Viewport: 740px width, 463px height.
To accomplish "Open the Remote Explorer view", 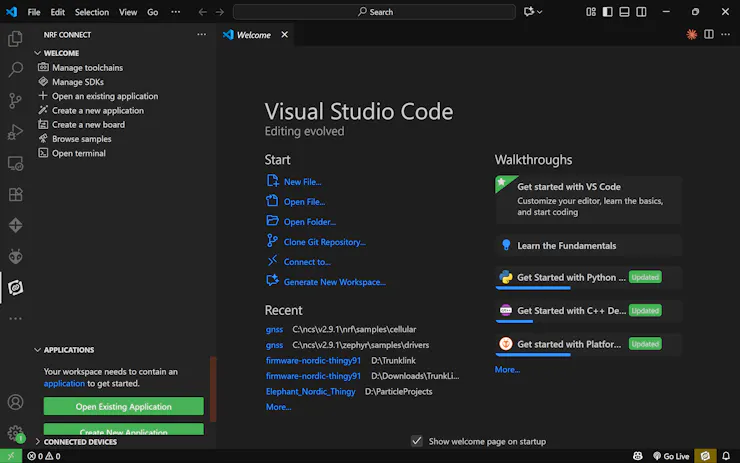I will 15,163.
